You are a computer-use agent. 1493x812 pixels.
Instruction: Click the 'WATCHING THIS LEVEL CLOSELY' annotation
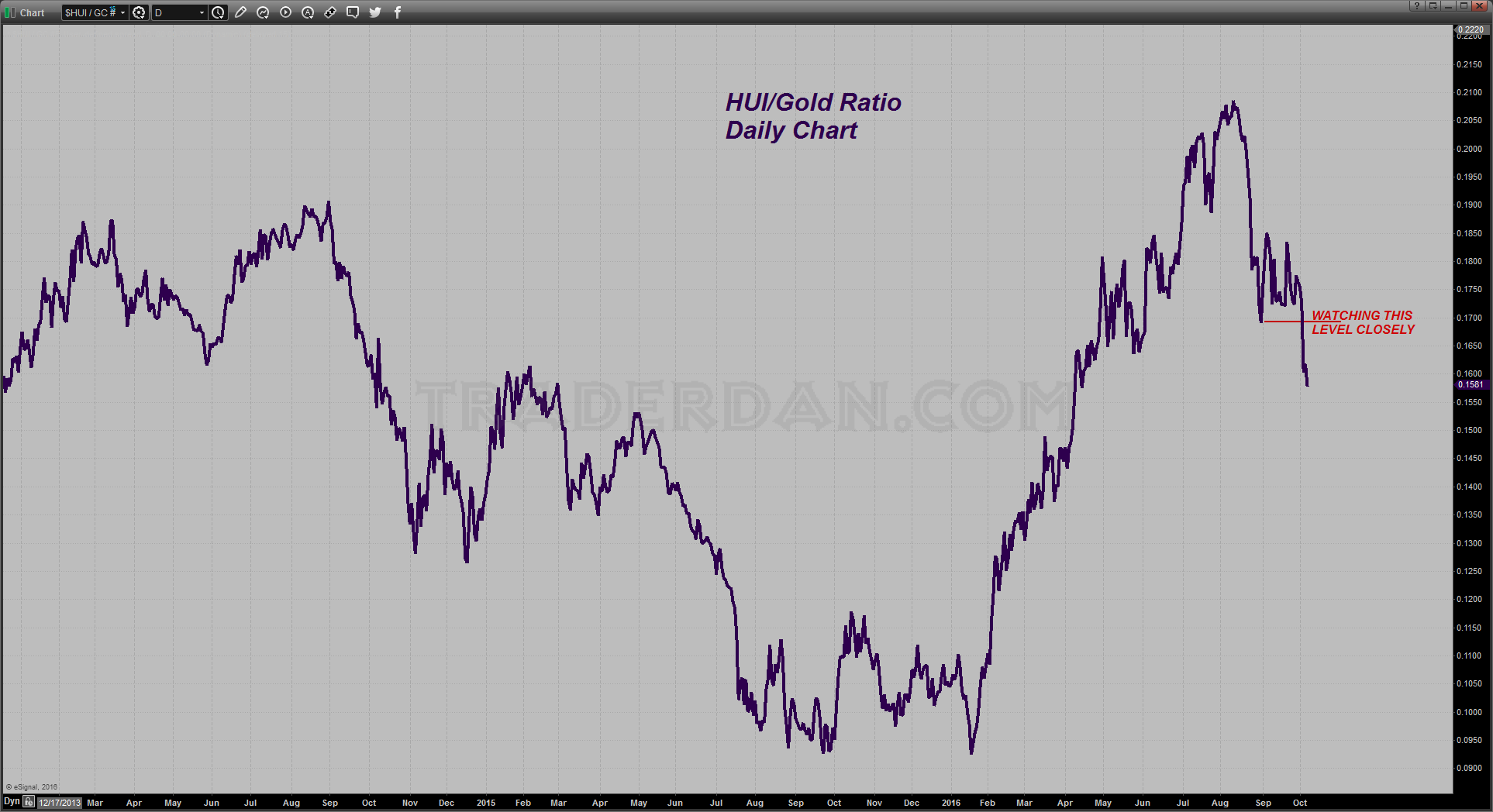(1363, 322)
